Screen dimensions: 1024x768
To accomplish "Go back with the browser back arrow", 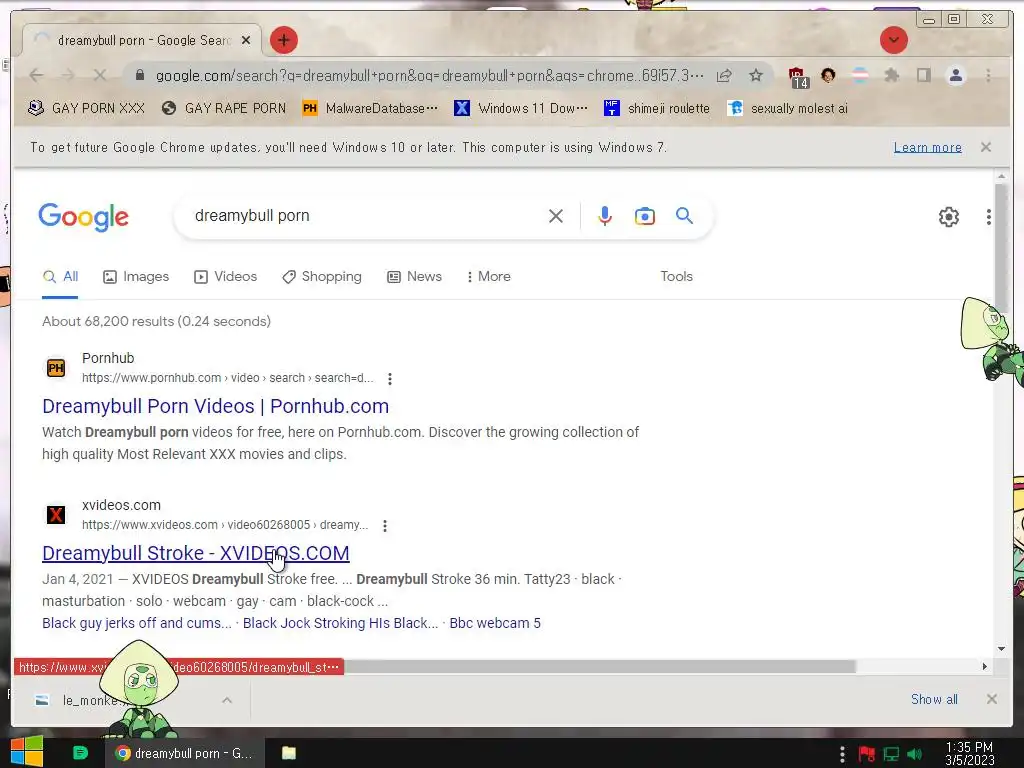I will (x=37, y=75).
